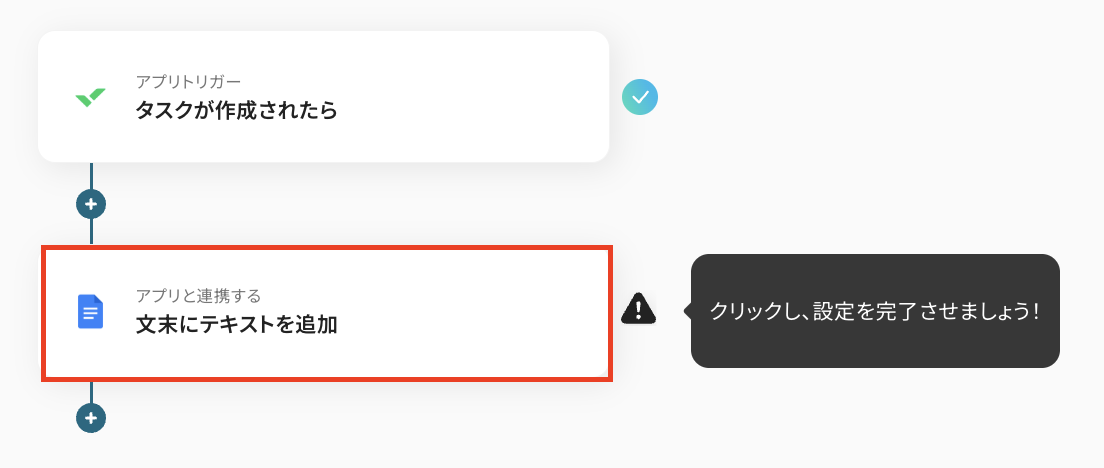This screenshot has height=468, width=1104.
Task: Click the connector line below the Docs action card
Action: [x=91, y=392]
